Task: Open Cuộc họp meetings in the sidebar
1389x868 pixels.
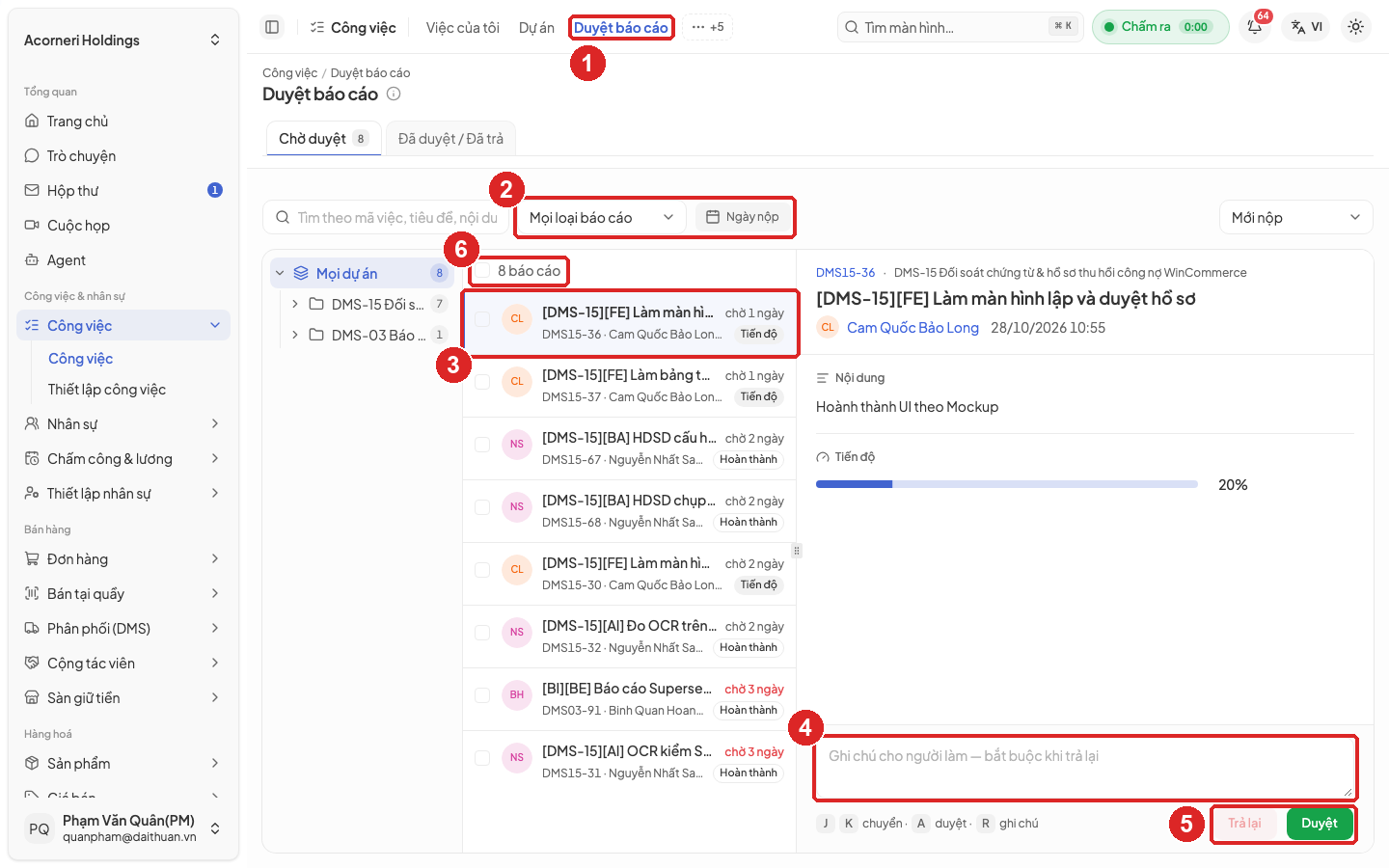Action: coord(123,226)
